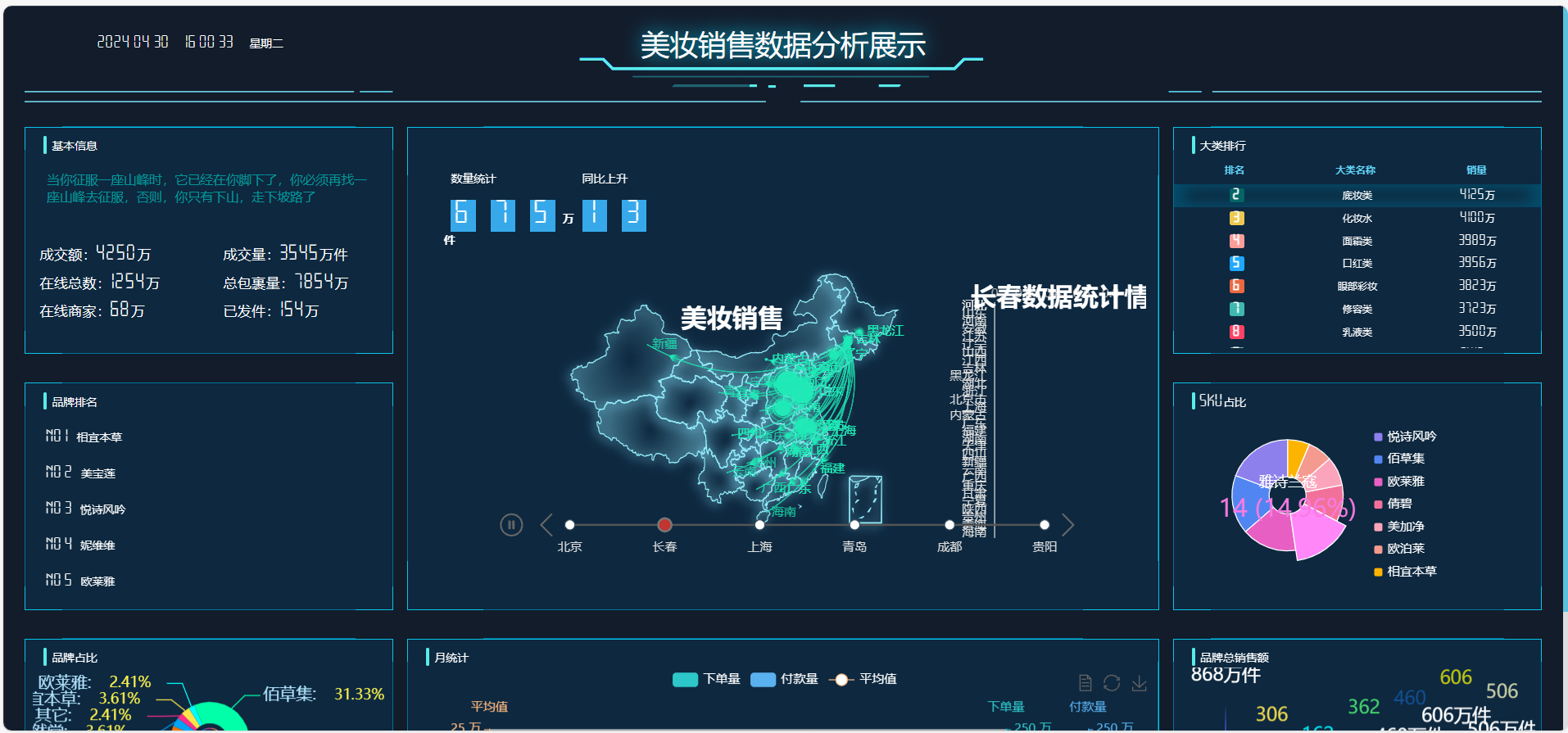
Task: Click NO1 相宜本草 in brand ranking
Action: (84, 437)
